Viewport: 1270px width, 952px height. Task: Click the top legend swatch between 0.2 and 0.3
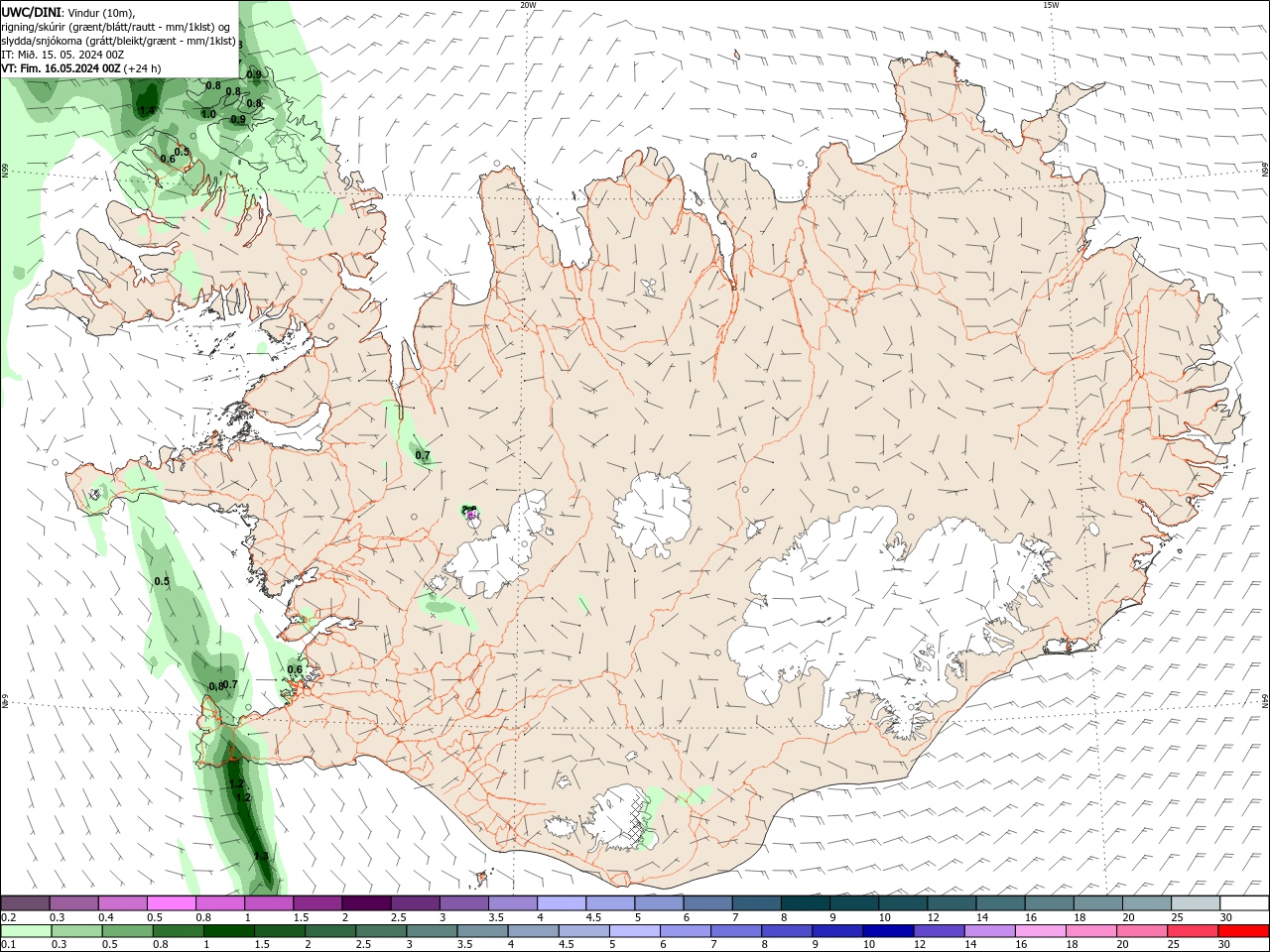click(x=26, y=902)
